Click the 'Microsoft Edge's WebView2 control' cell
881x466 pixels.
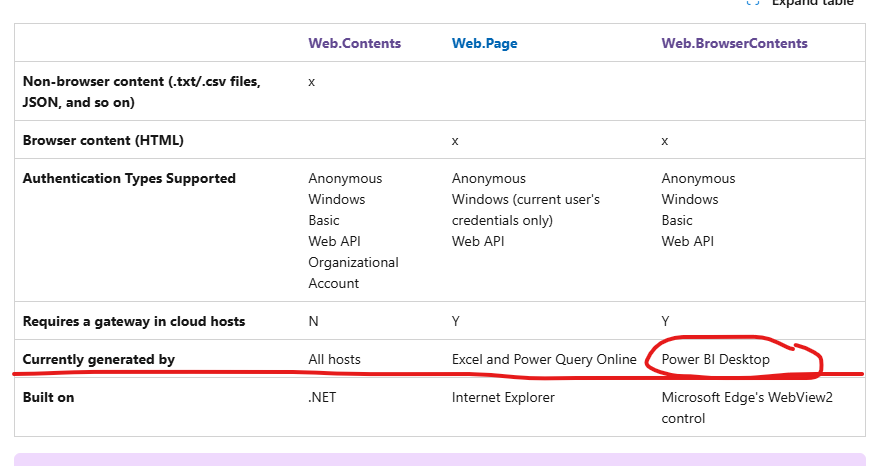click(747, 408)
